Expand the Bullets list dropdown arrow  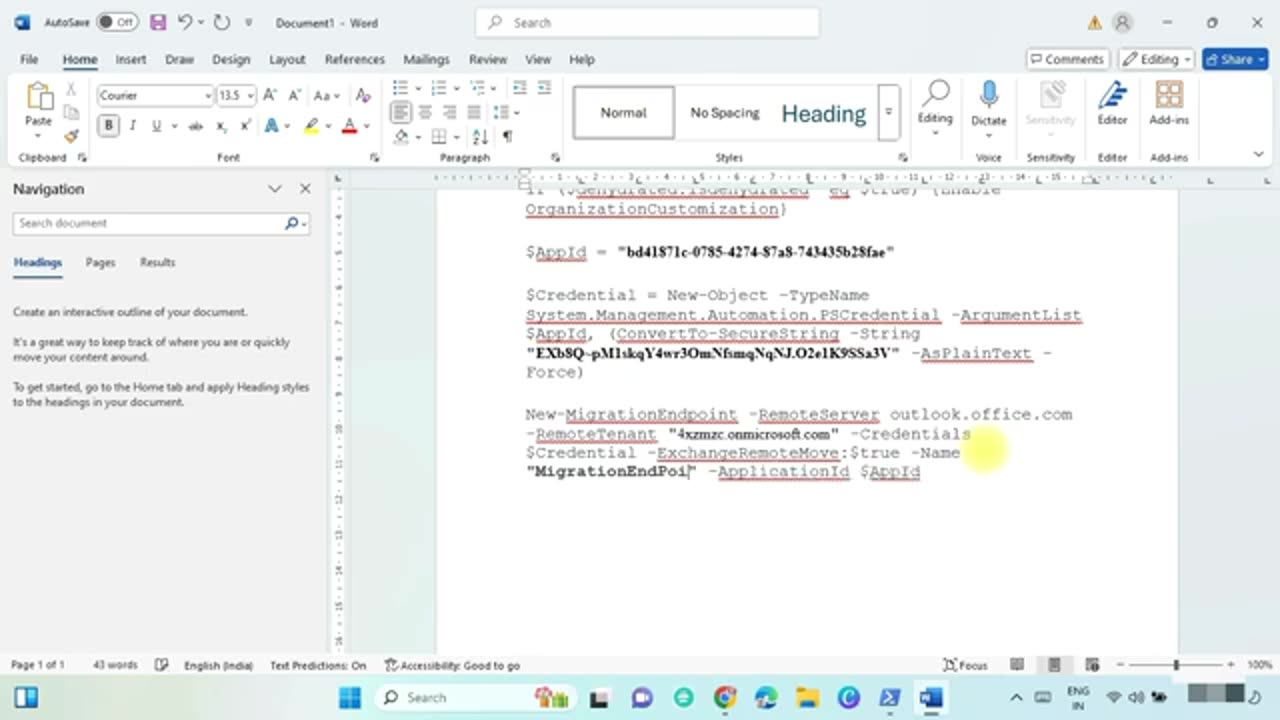click(417, 88)
